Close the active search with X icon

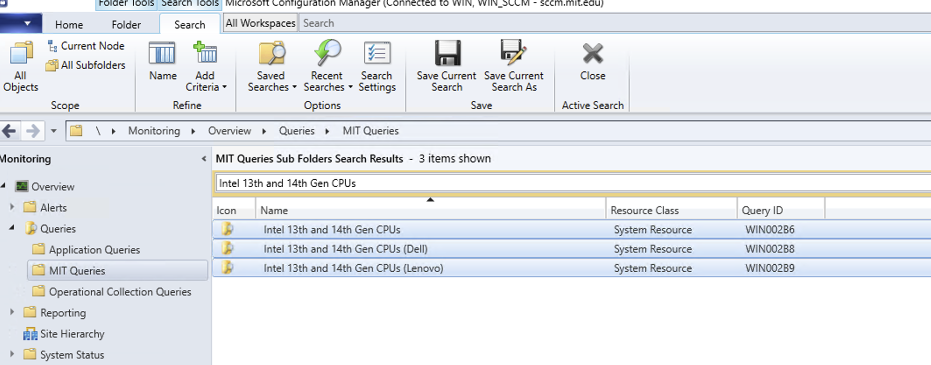(x=593, y=53)
